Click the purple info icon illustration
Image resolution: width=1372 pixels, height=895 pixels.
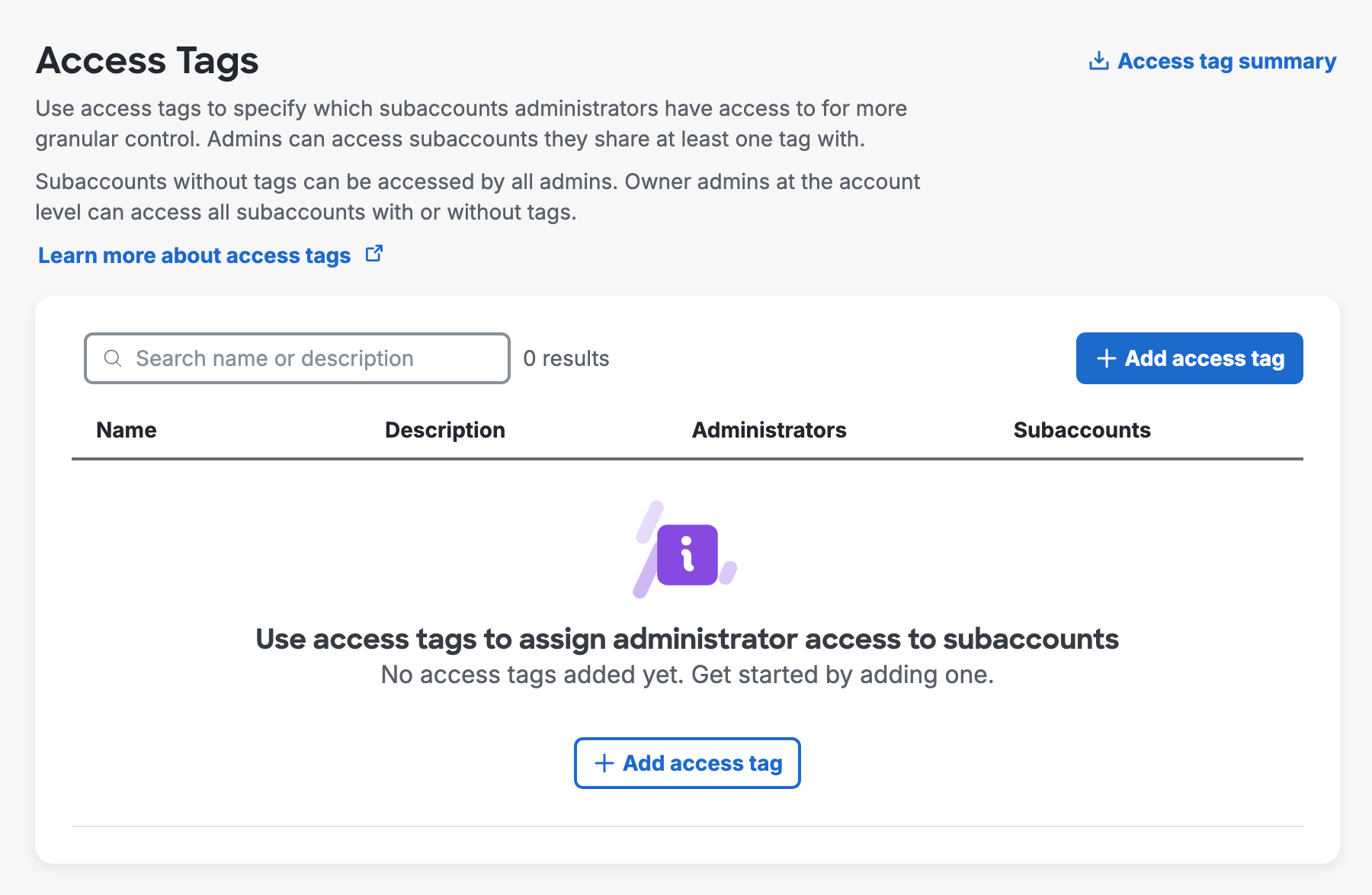pos(686,550)
